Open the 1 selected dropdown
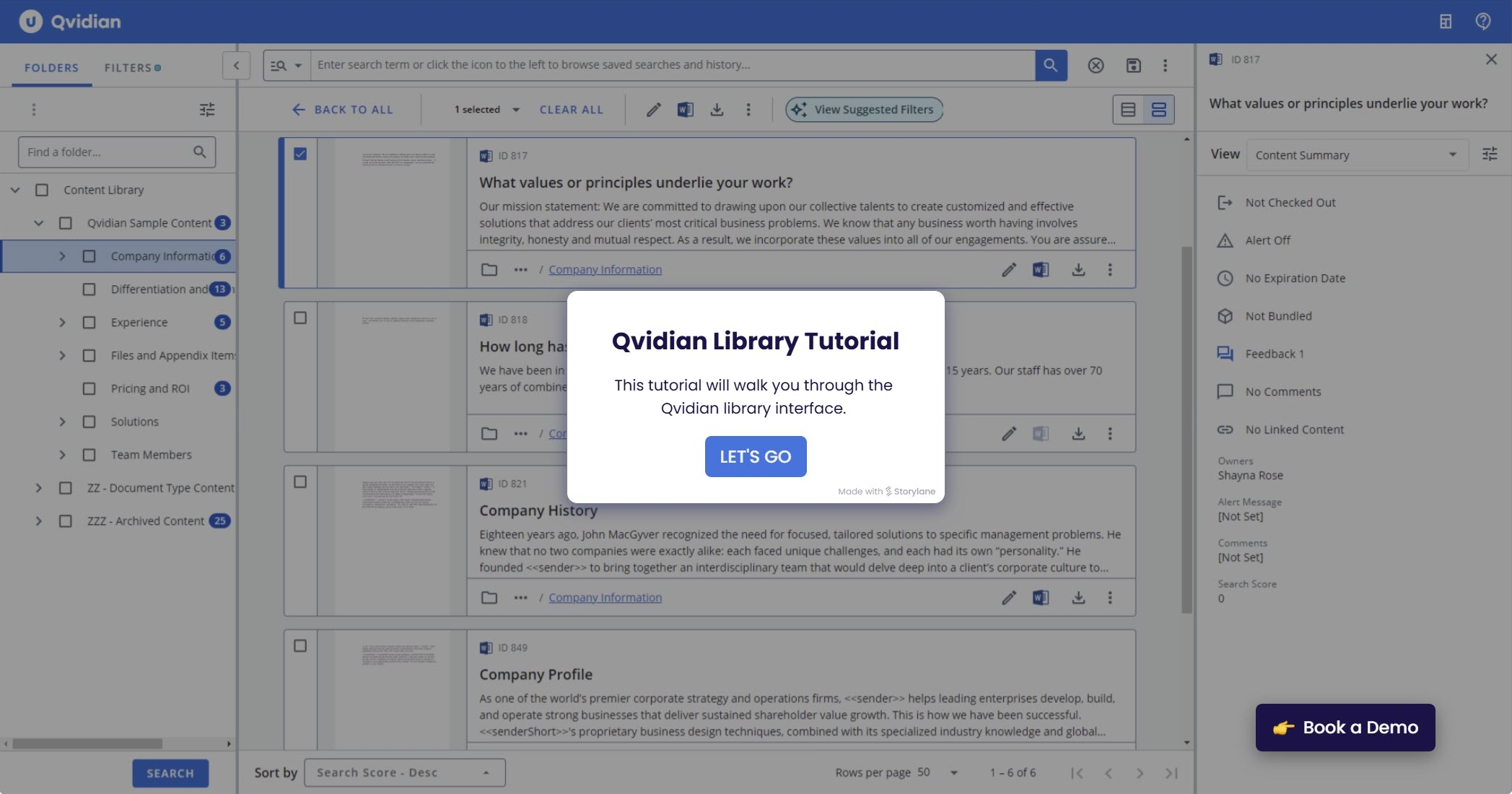This screenshot has width=1512, height=794. 487,110
